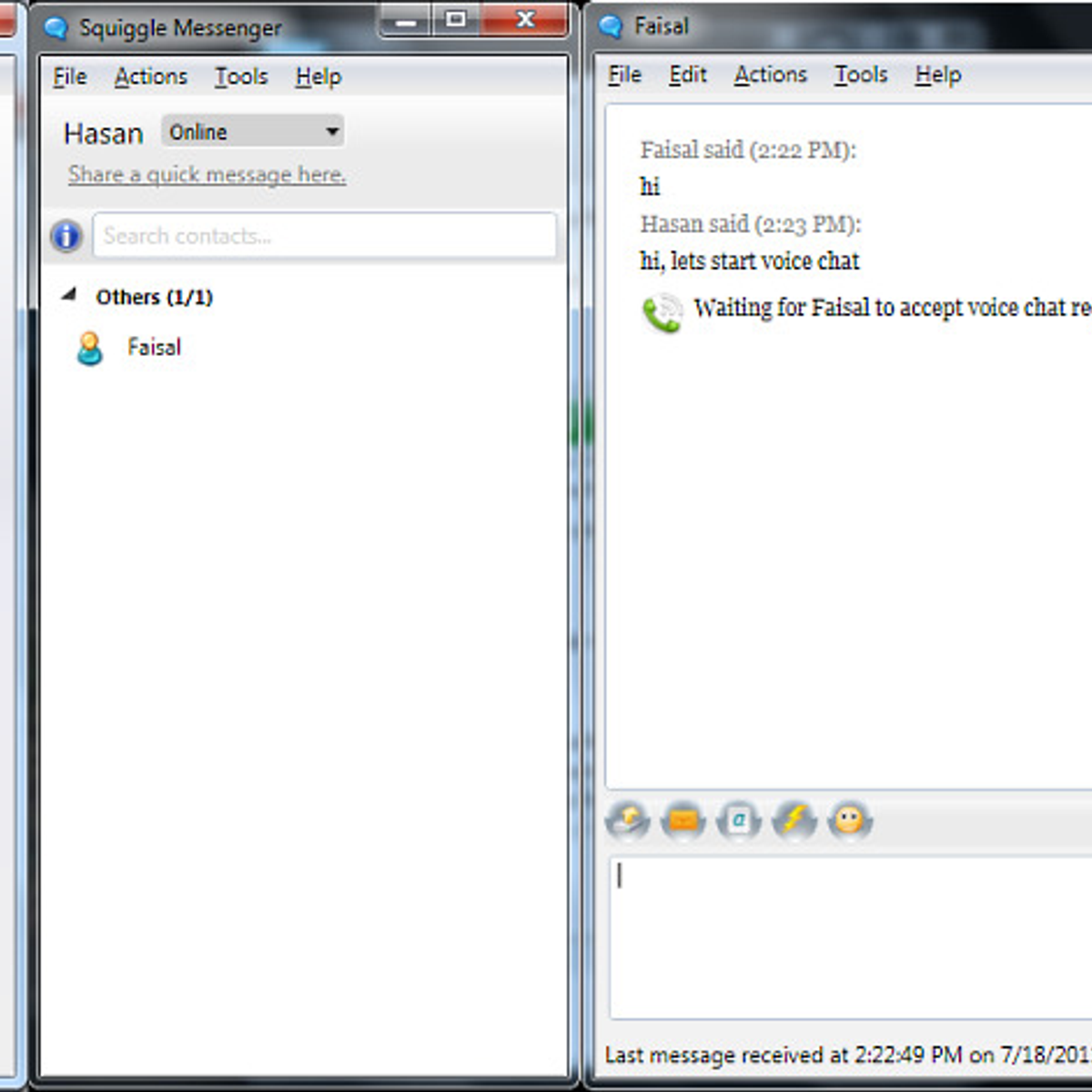
Task: Click the send file icon in chat toolbar
Action: (628, 821)
